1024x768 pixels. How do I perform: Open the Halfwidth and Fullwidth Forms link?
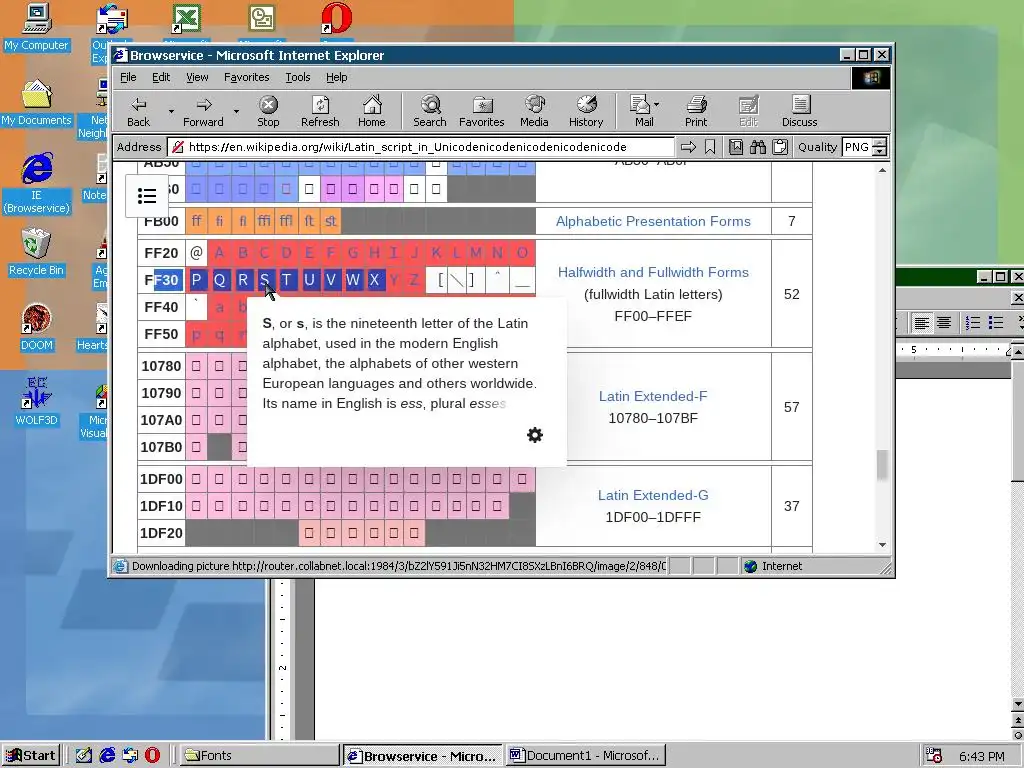click(x=653, y=272)
